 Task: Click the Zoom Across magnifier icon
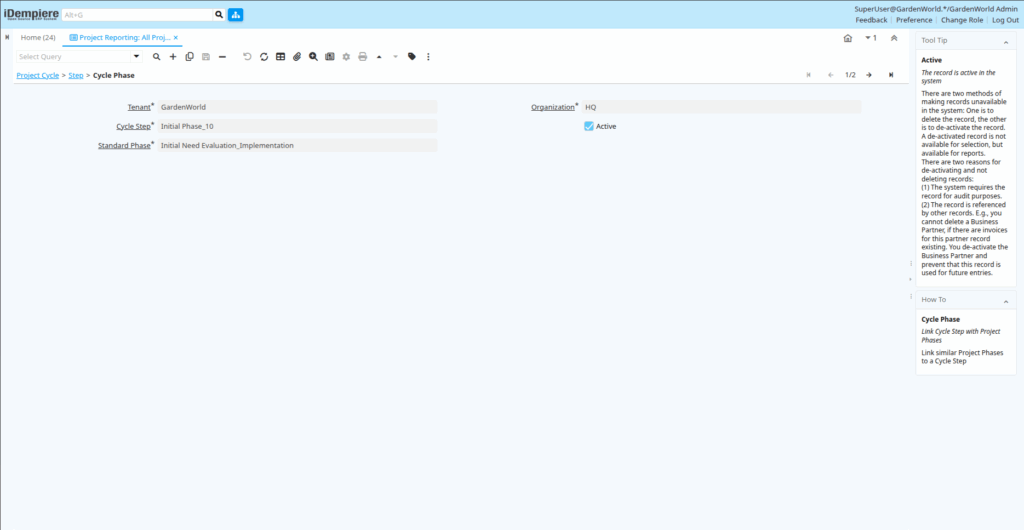[x=313, y=57]
